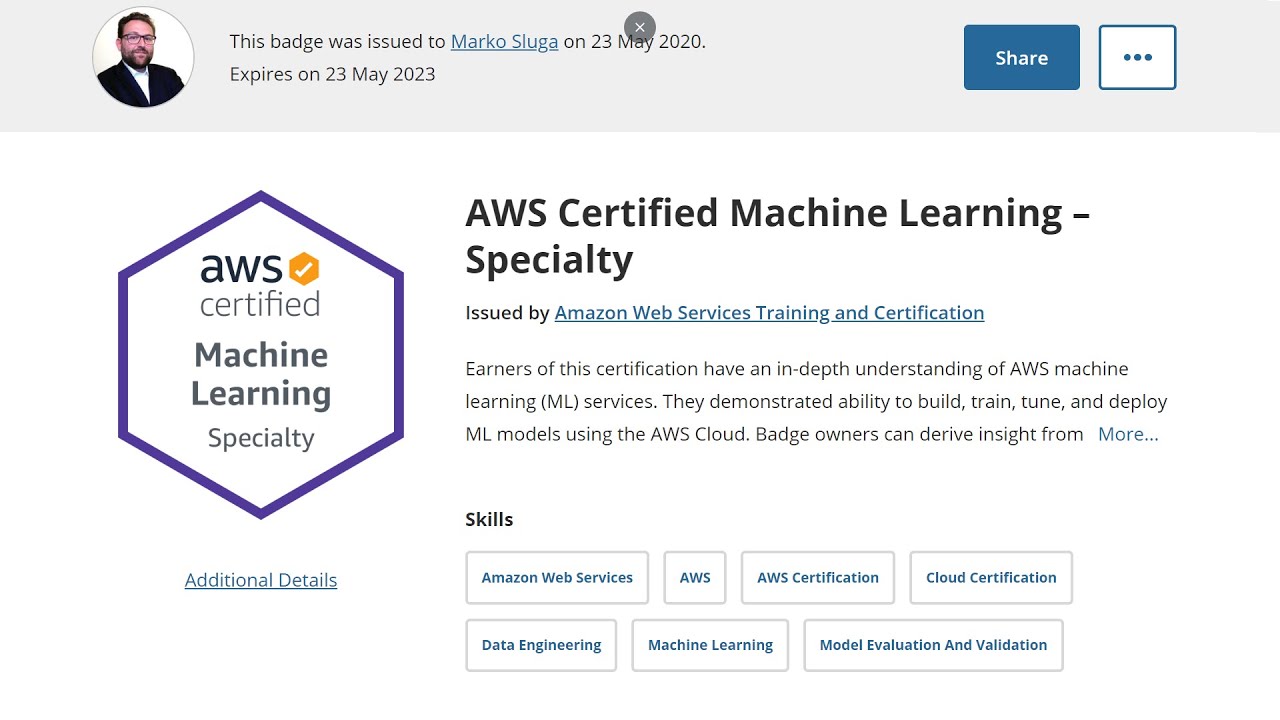Click the orange checkmark icon on badge

coord(304,269)
